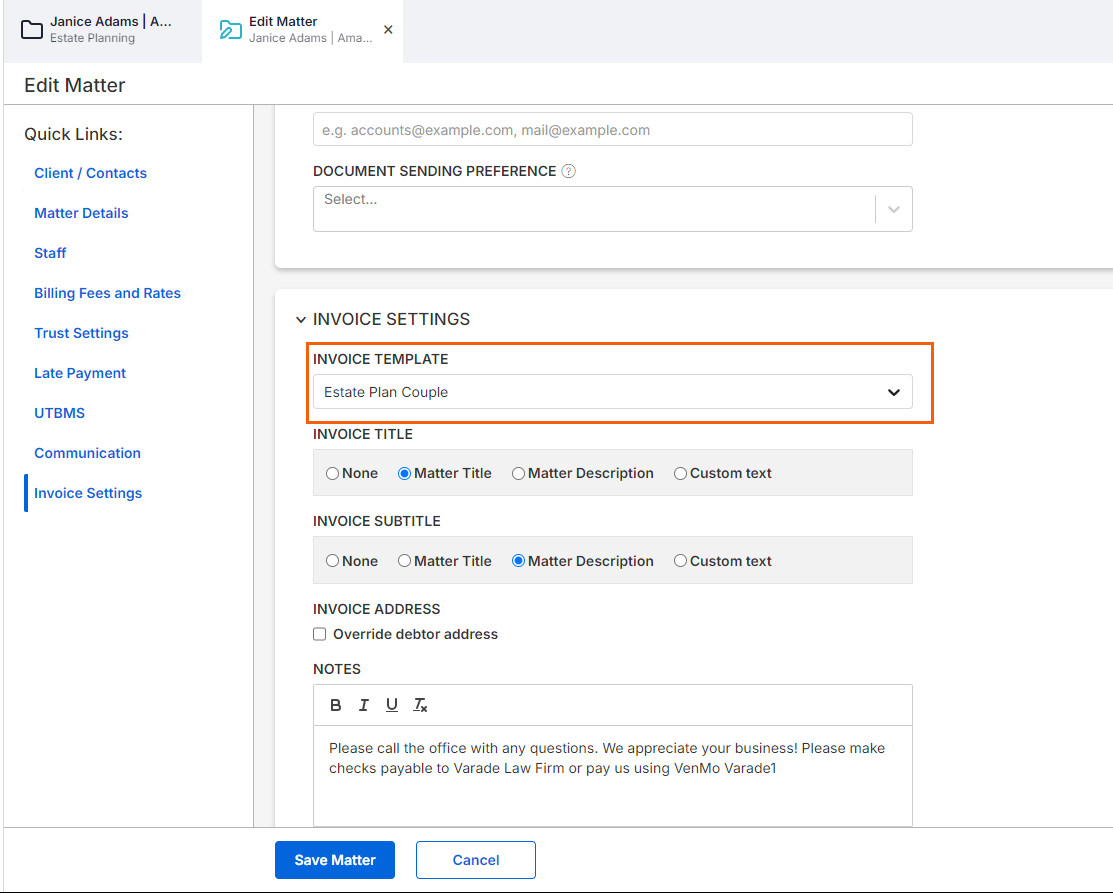The width and height of the screenshot is (1113, 893).
Task: Collapse the Invoice Settings section
Action: coord(301,320)
